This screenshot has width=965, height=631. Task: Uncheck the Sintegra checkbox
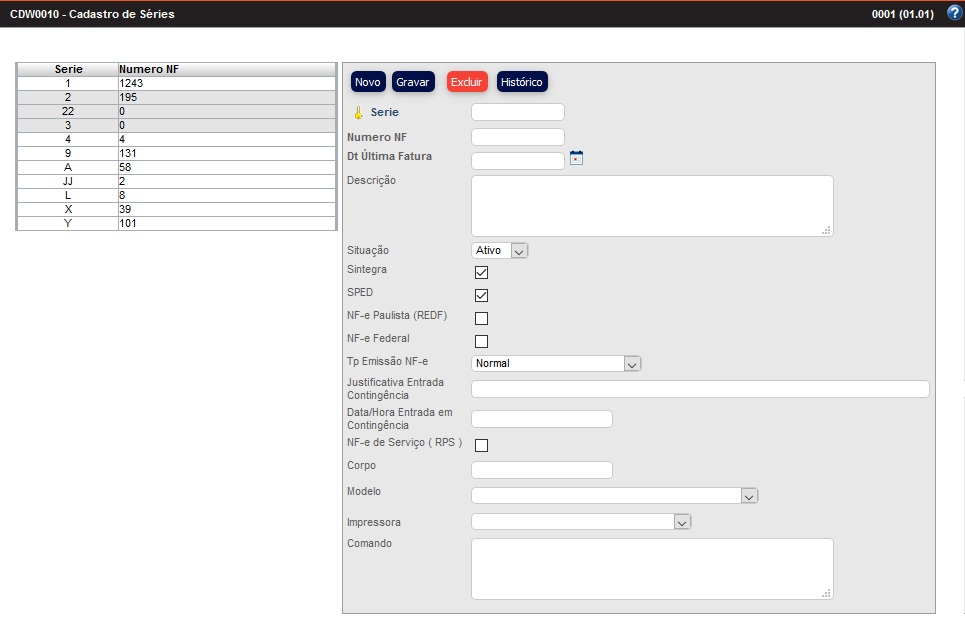tap(481, 272)
